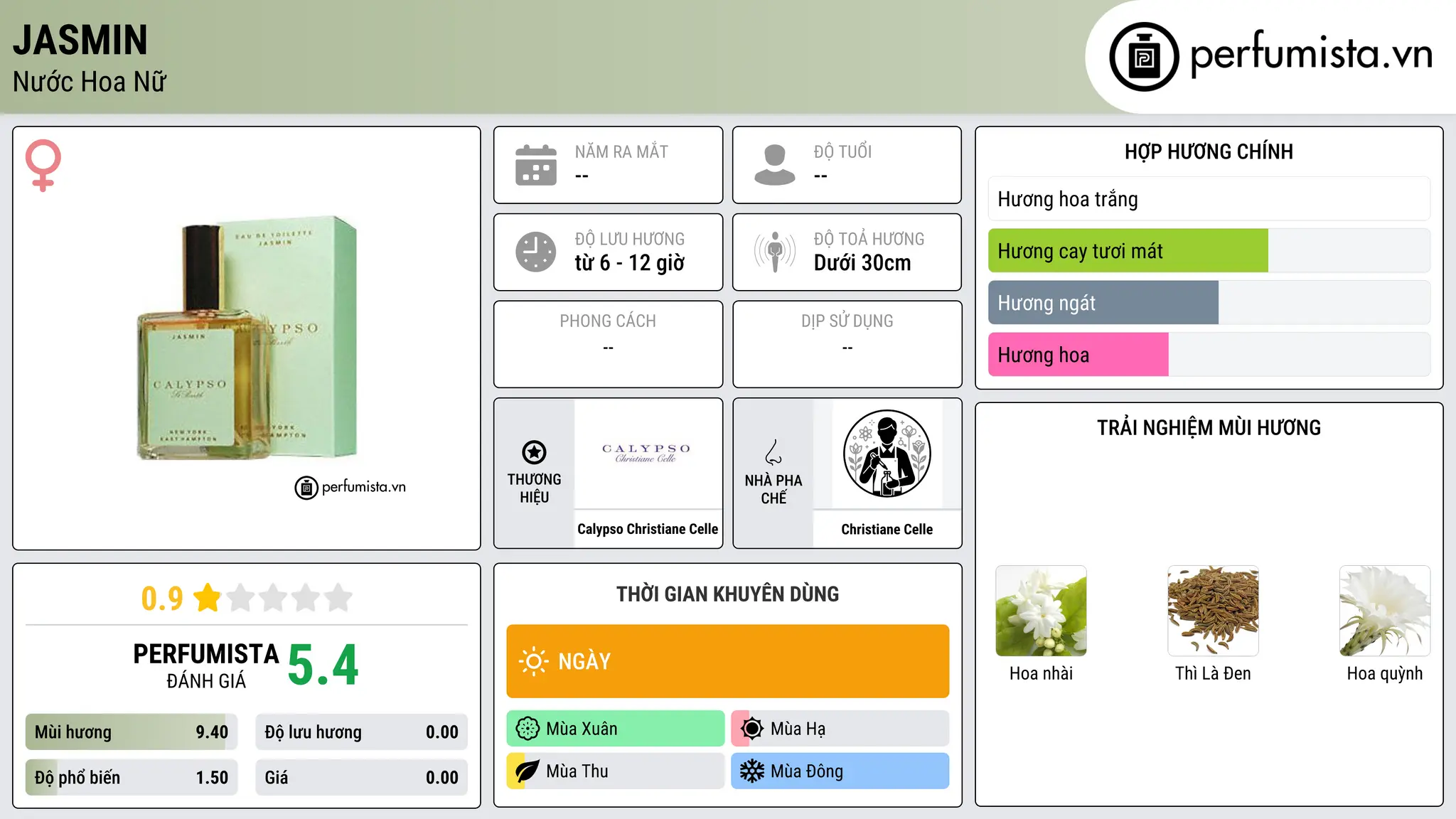Open the Calypso Christiane Celle brand name link
Viewport: 1456px width, 819px height.
pyautogui.click(x=648, y=529)
